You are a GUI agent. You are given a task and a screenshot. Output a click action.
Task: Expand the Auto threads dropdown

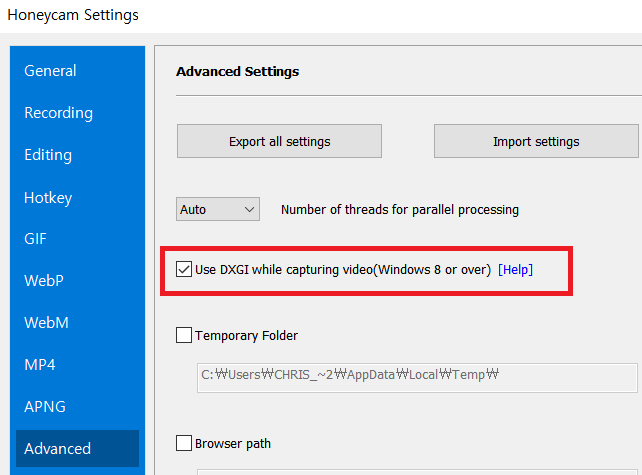click(218, 209)
